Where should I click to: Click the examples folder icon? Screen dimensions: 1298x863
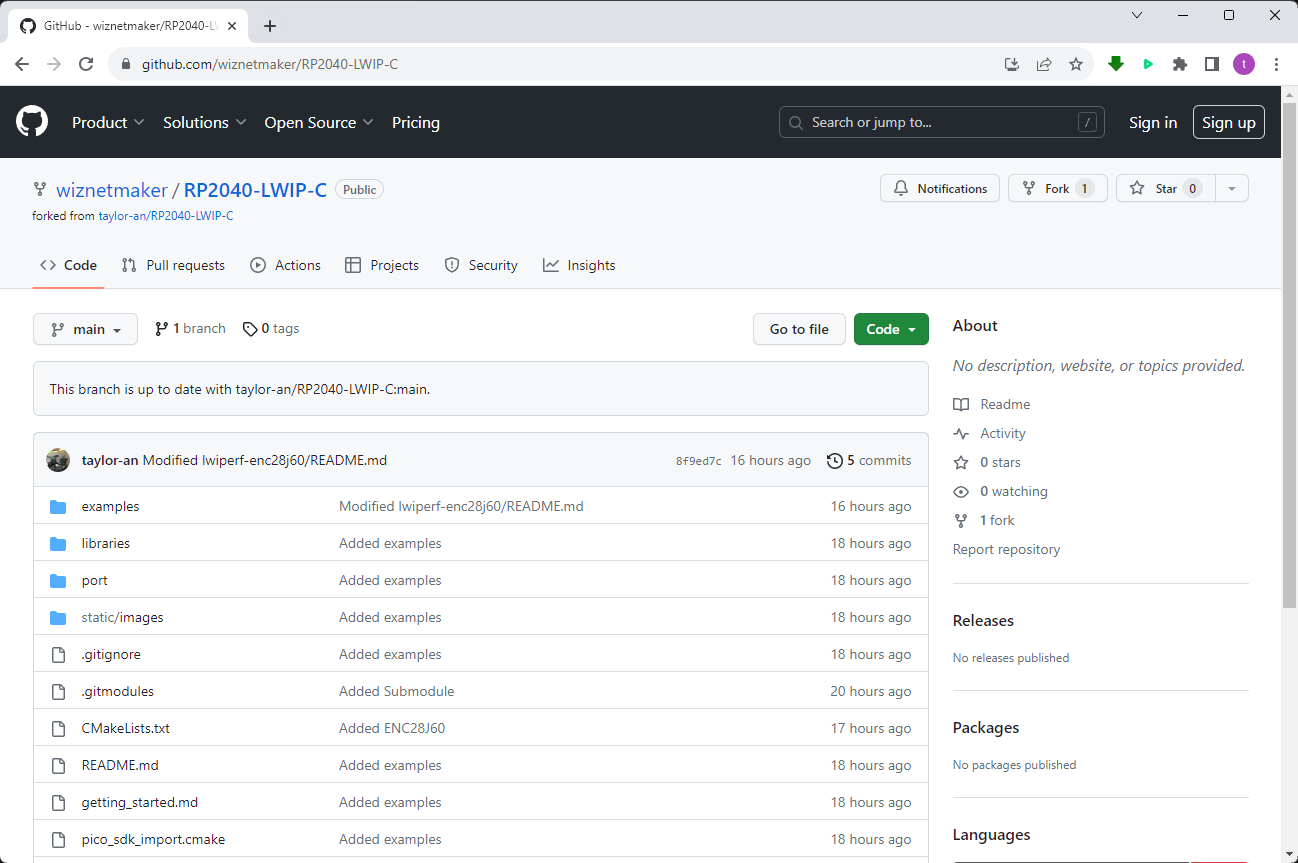58,507
